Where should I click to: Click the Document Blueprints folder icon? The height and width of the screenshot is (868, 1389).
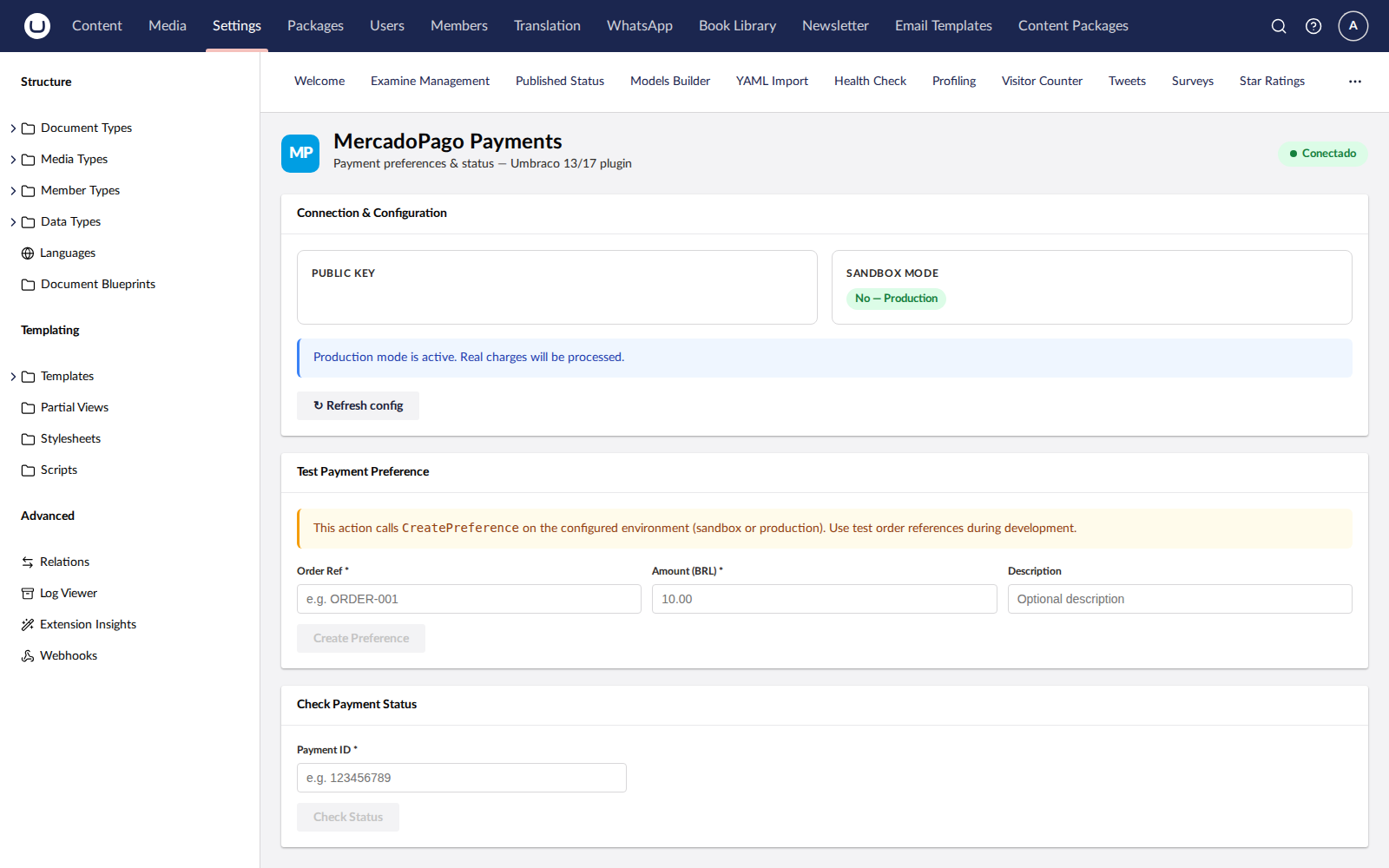tap(28, 285)
